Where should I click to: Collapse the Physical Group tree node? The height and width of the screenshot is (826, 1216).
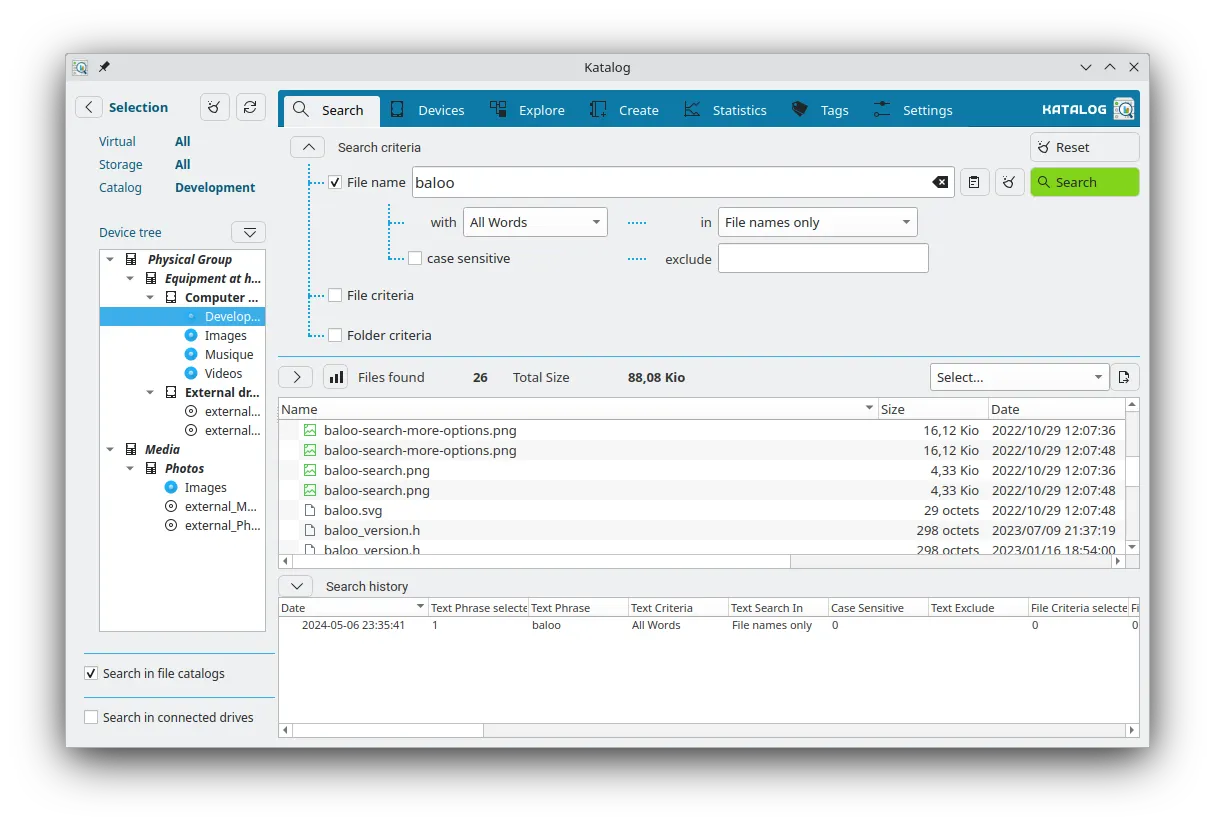point(110,259)
